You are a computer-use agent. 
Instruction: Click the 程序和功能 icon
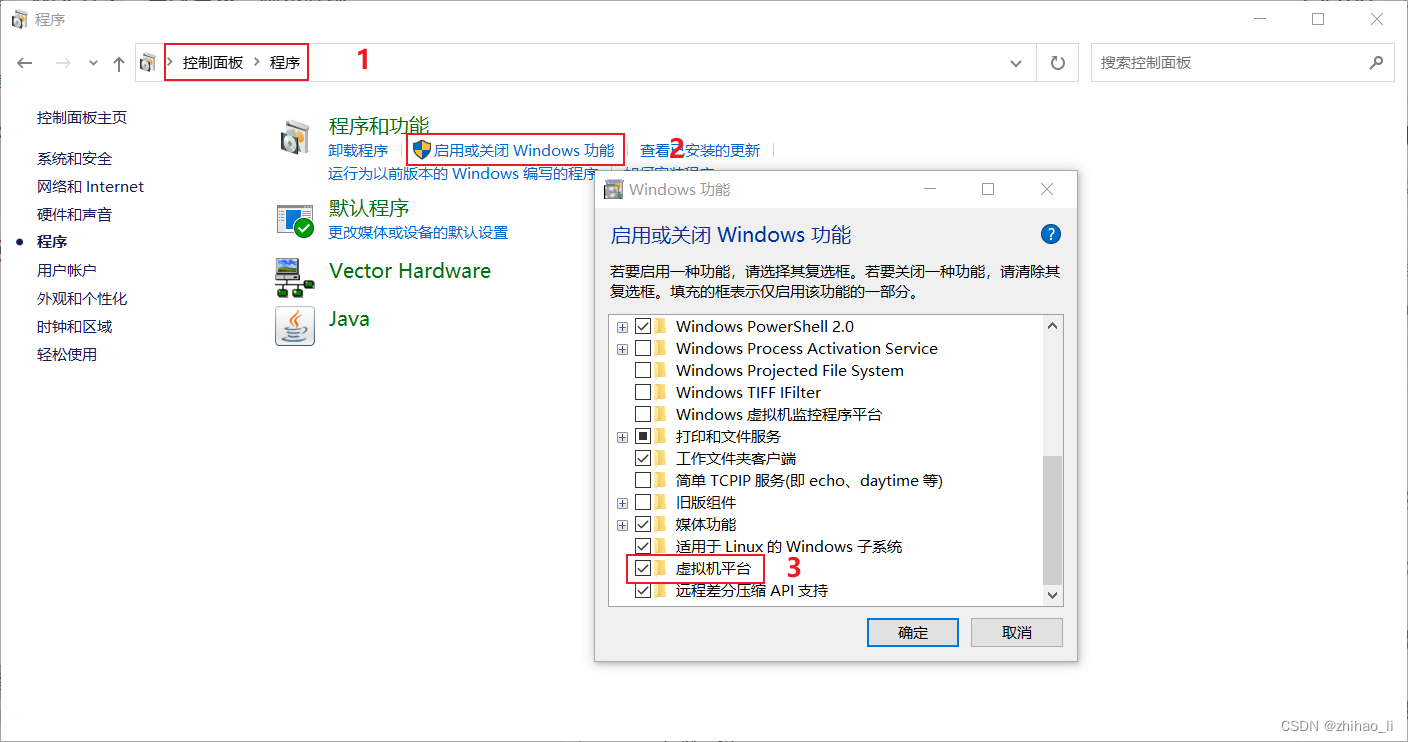tap(294, 139)
